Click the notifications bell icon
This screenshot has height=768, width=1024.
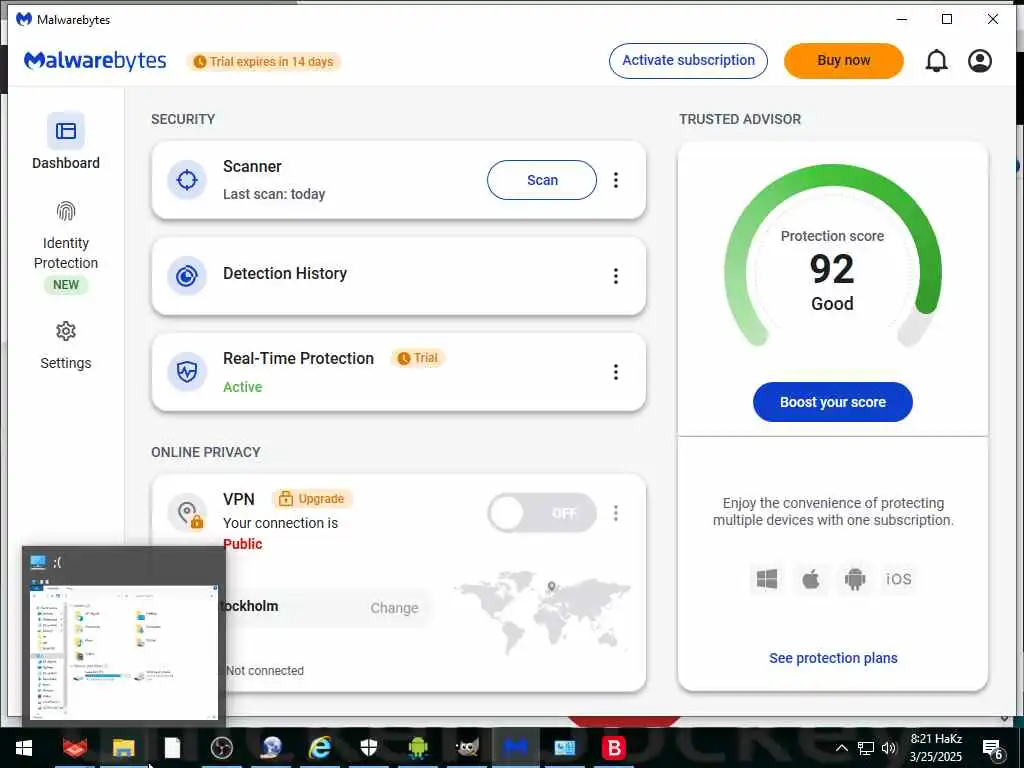point(936,61)
